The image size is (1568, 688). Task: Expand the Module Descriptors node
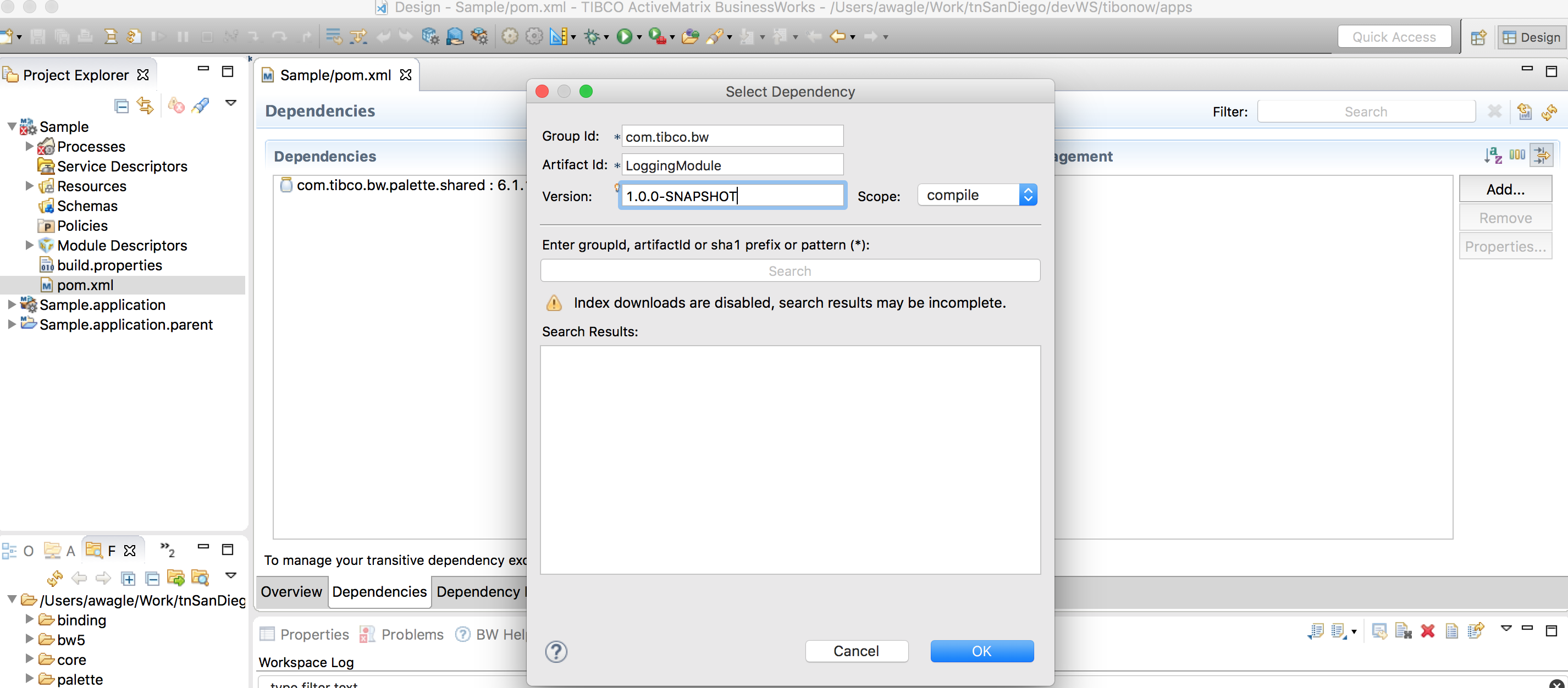click(x=29, y=245)
